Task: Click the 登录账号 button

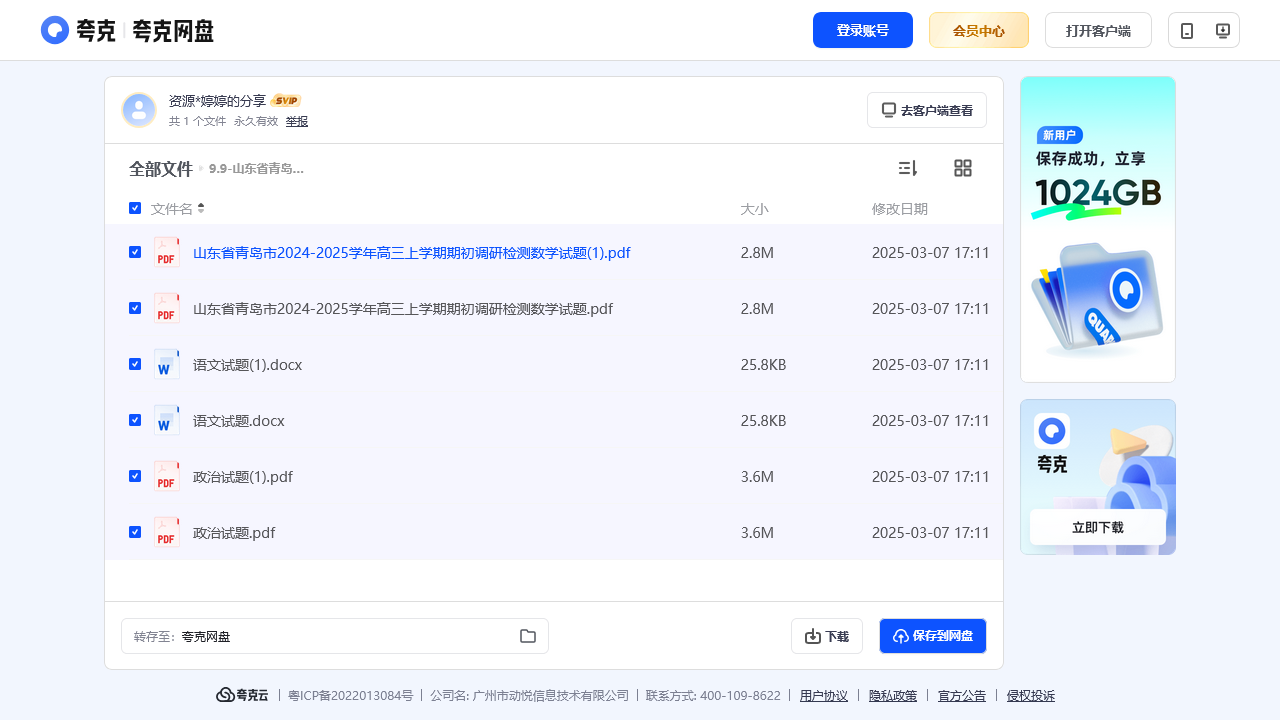Action: [x=863, y=30]
